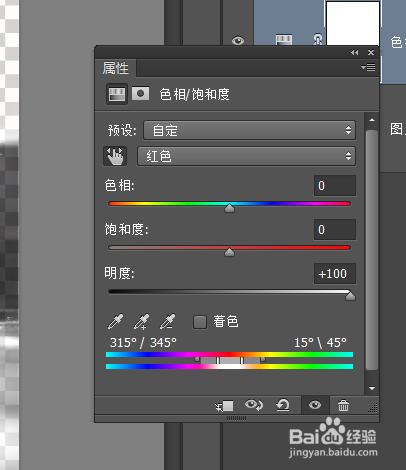The width and height of the screenshot is (406, 470).
Task: Click the link icon beside the layer mask
Action: [318, 39]
